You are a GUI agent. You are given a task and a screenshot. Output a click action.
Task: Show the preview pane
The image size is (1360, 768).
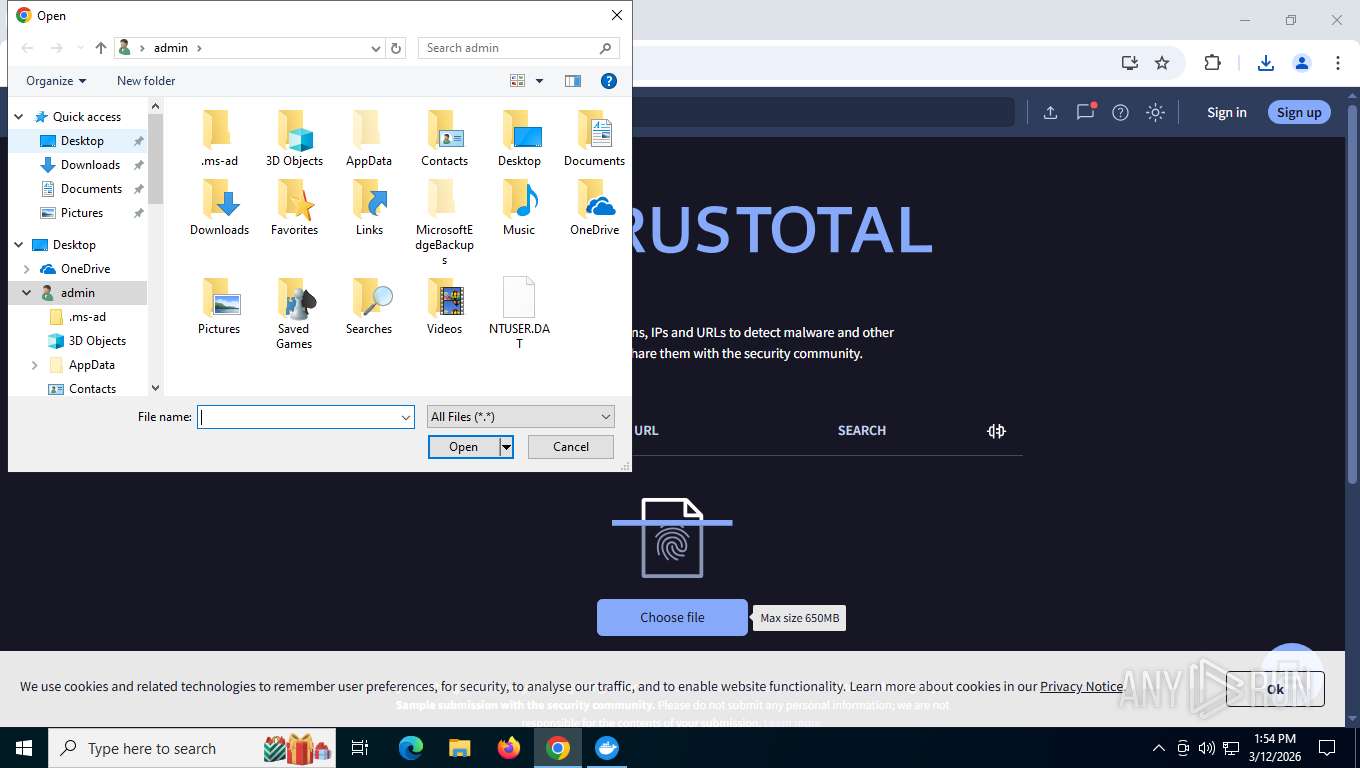point(573,81)
